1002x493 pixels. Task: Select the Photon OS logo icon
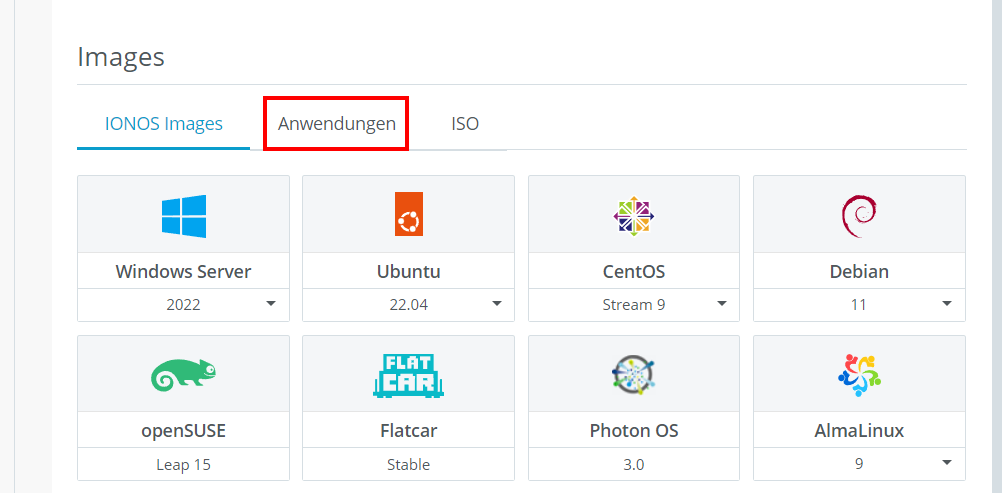634,375
